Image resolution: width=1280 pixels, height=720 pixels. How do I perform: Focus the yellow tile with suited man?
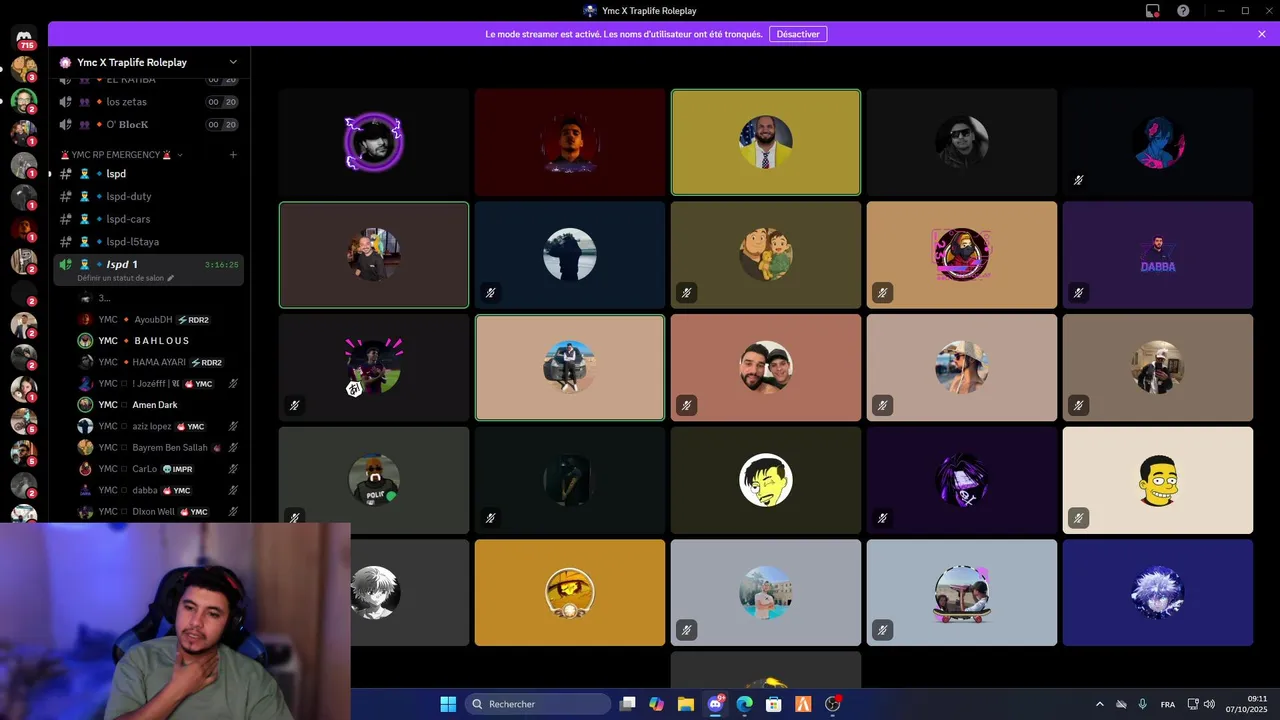coord(766,142)
